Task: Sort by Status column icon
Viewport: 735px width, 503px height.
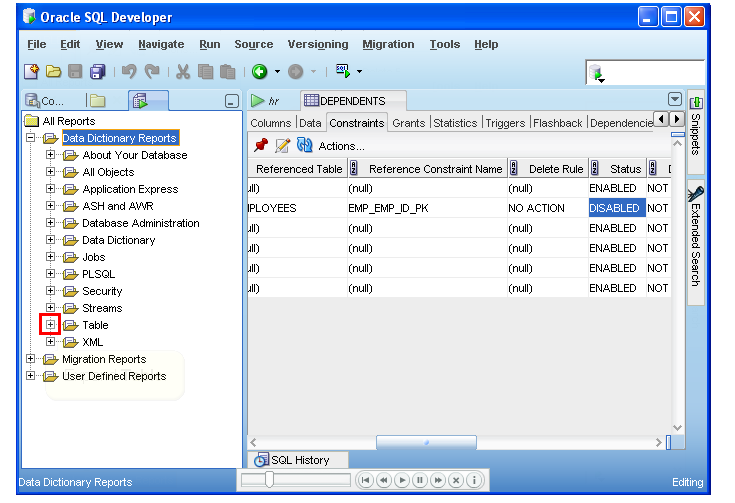Action: point(595,168)
